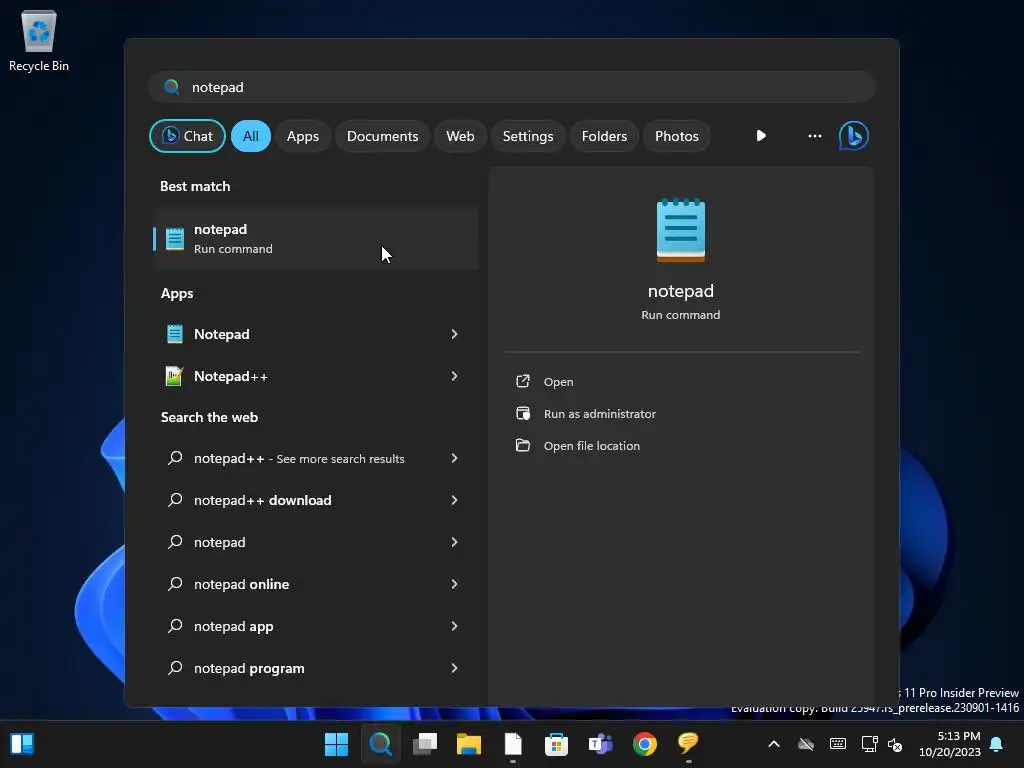Image resolution: width=1024 pixels, height=768 pixels.
Task: Click the search box containing 'notepad'
Action: tap(512, 87)
